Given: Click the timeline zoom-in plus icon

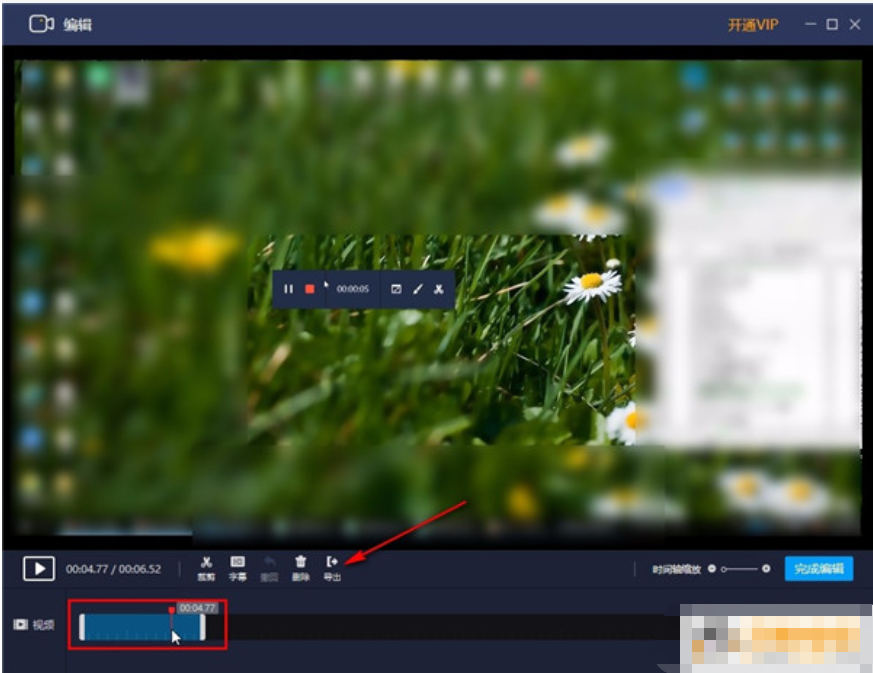Looking at the screenshot, I should 766,568.
